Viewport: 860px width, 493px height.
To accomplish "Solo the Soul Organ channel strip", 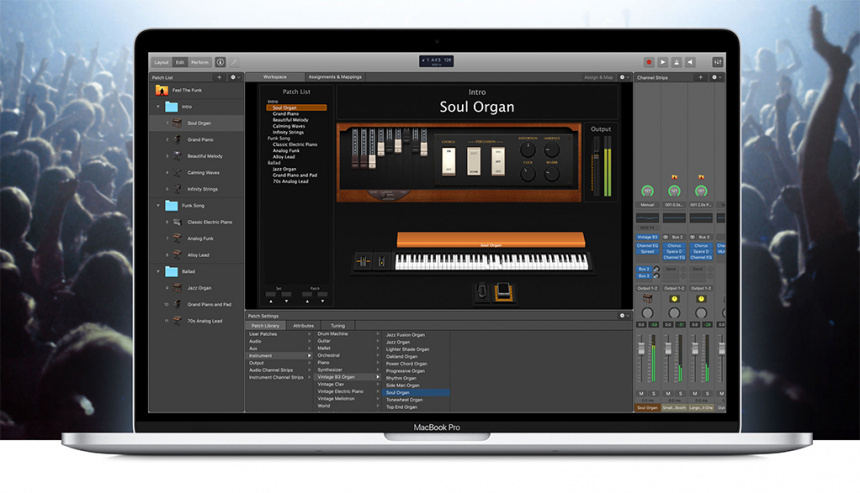I will coord(652,395).
